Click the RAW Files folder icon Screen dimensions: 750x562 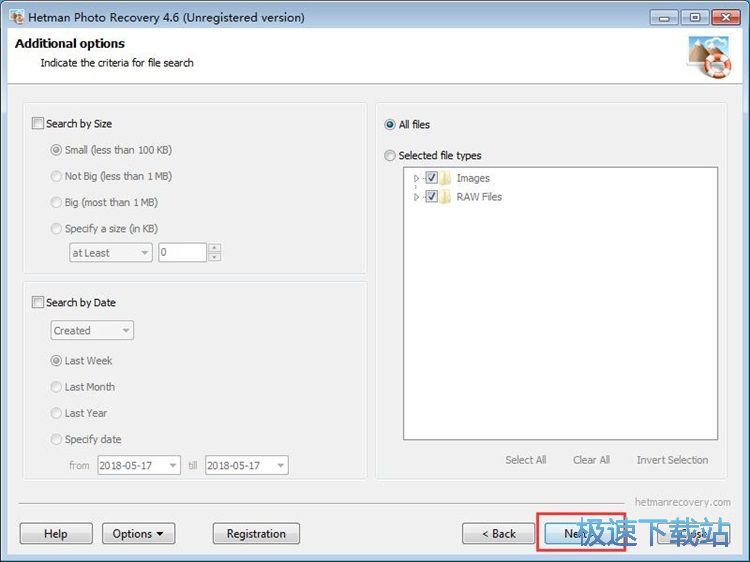(445, 197)
